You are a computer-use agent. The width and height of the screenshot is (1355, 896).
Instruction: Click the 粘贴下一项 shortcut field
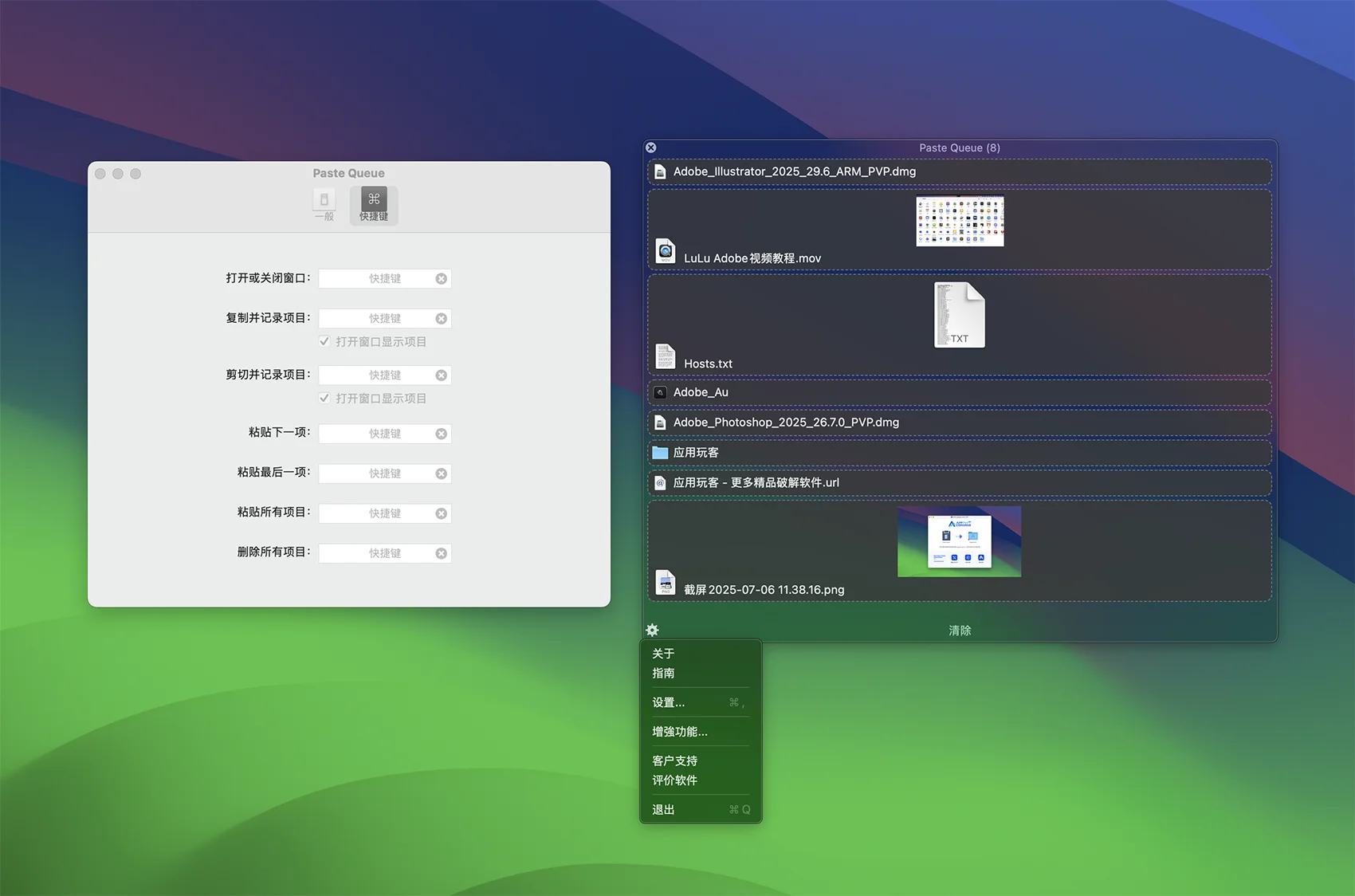coord(385,434)
